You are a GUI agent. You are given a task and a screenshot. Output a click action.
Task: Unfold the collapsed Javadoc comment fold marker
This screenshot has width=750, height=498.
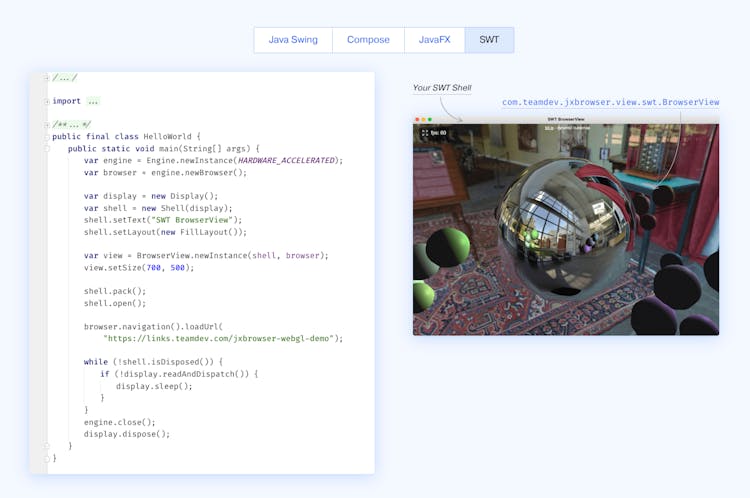click(x=46, y=125)
